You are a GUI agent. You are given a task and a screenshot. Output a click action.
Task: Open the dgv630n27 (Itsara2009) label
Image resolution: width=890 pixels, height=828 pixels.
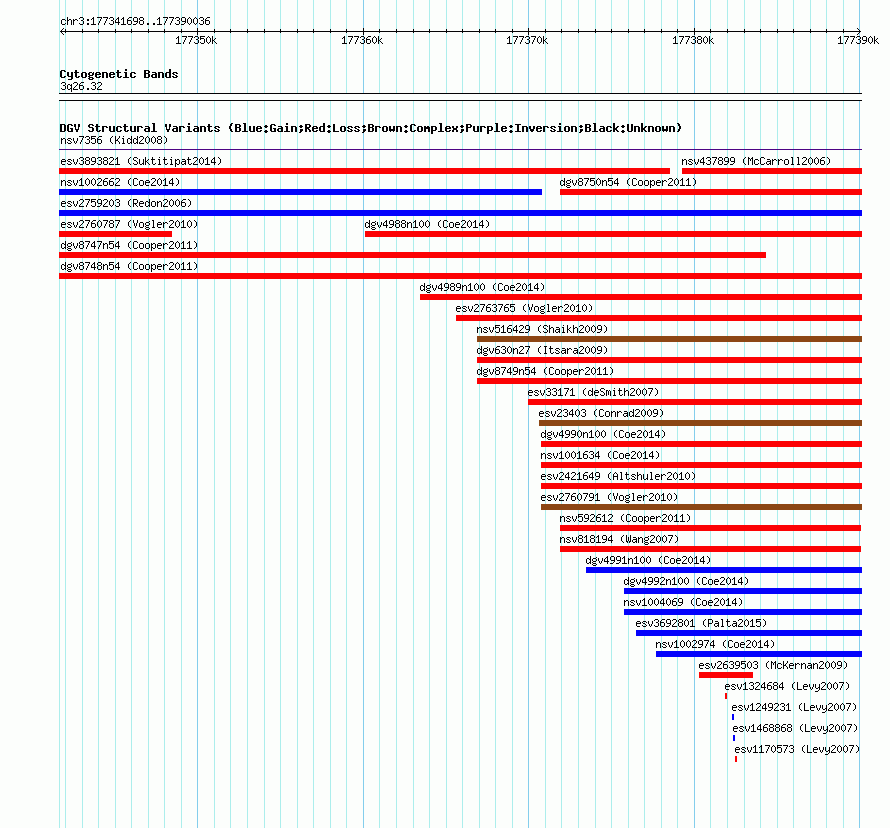(x=542, y=350)
